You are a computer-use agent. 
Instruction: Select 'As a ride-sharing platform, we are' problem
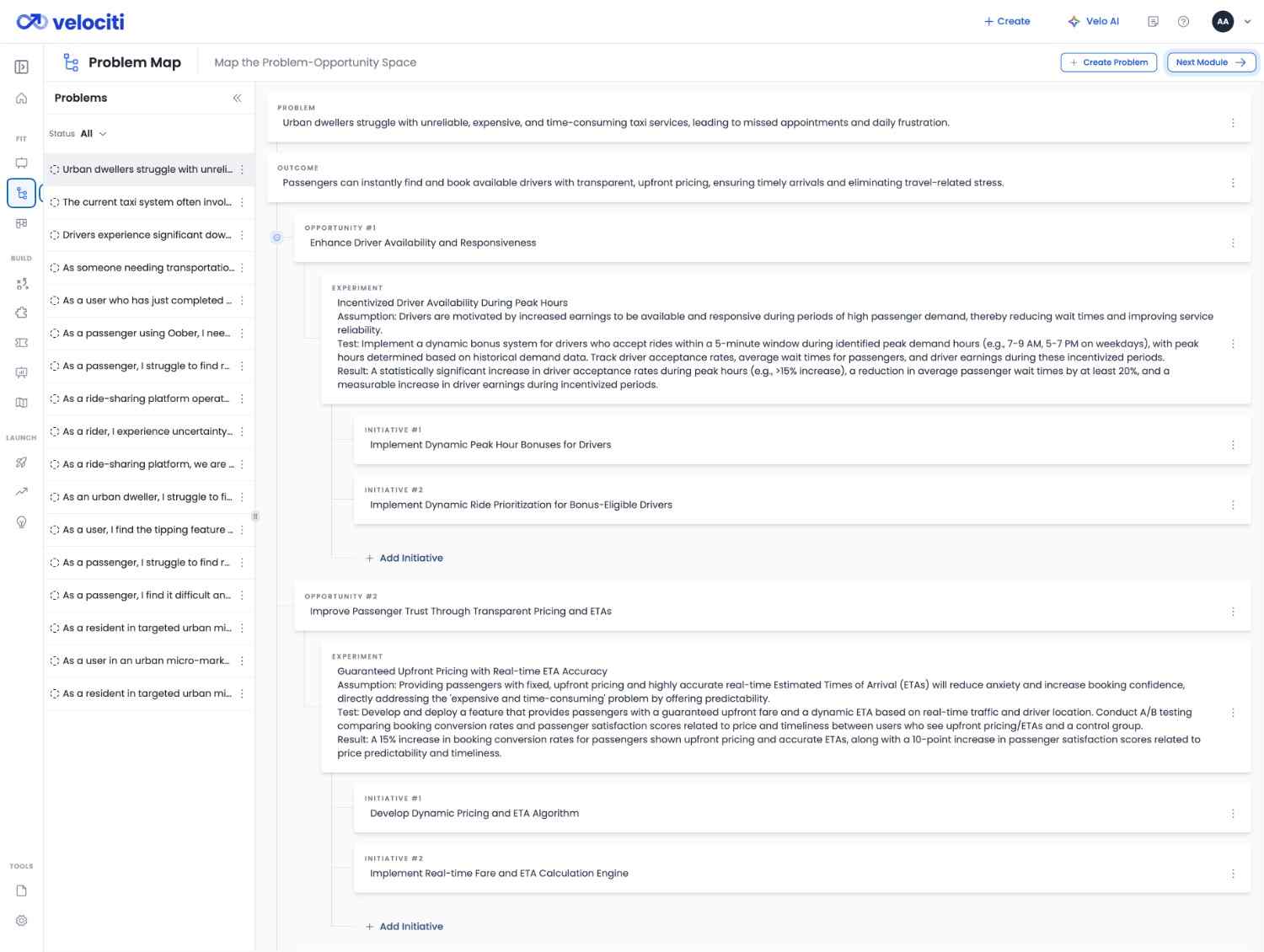147,464
